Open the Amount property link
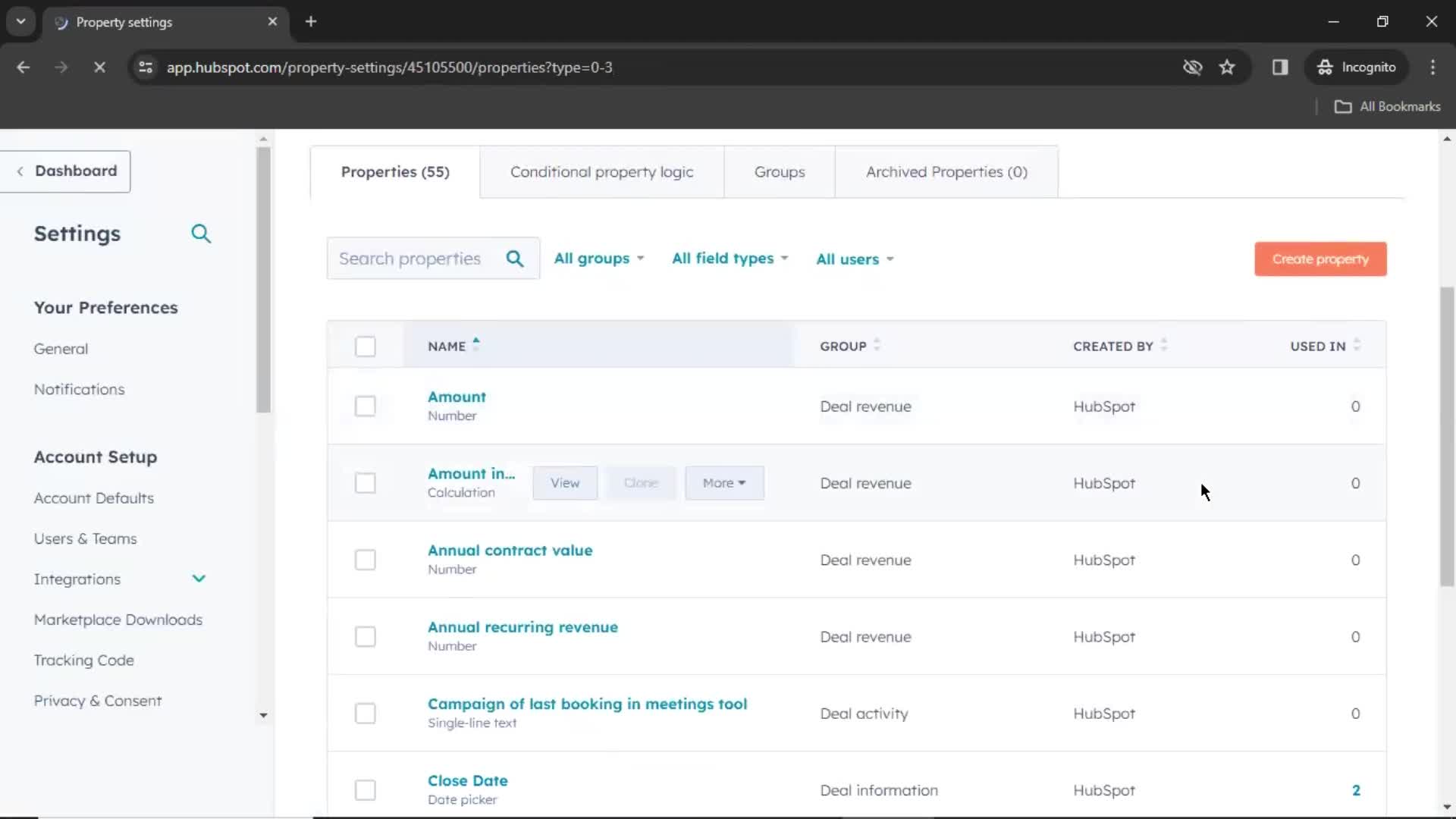Image resolution: width=1456 pixels, height=819 pixels. pos(457,397)
